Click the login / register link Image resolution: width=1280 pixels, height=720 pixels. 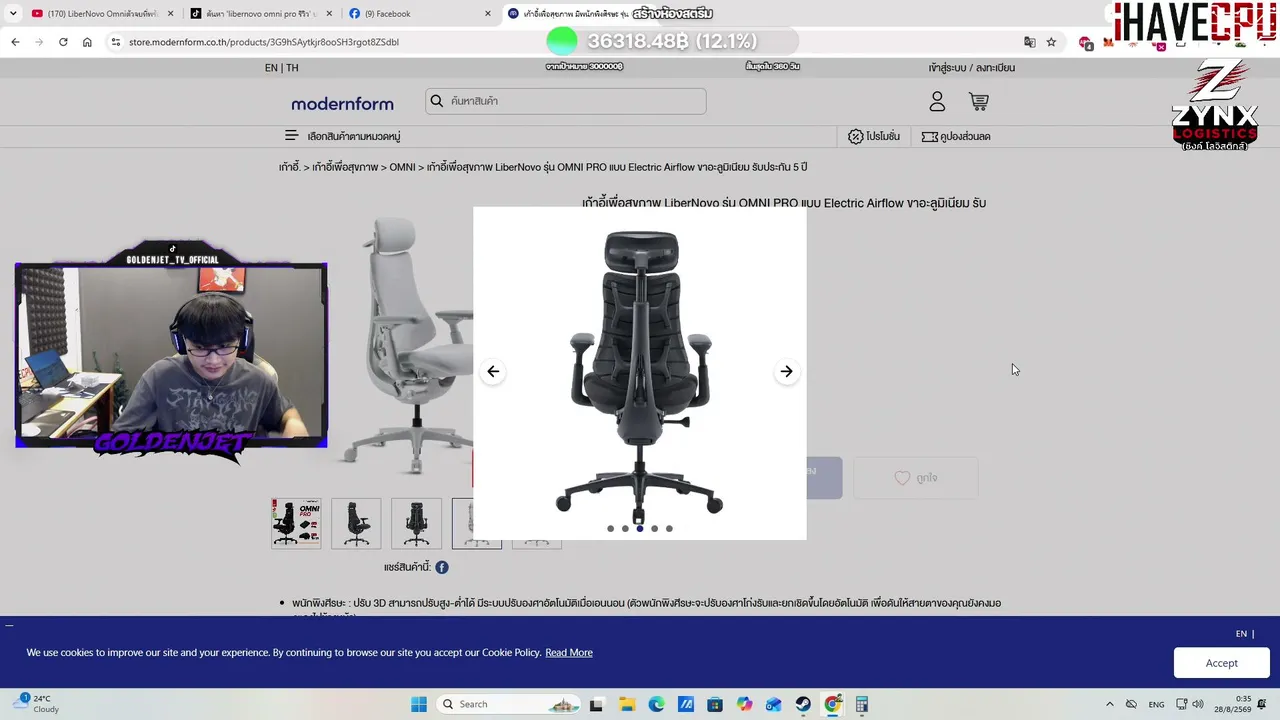click(x=971, y=68)
